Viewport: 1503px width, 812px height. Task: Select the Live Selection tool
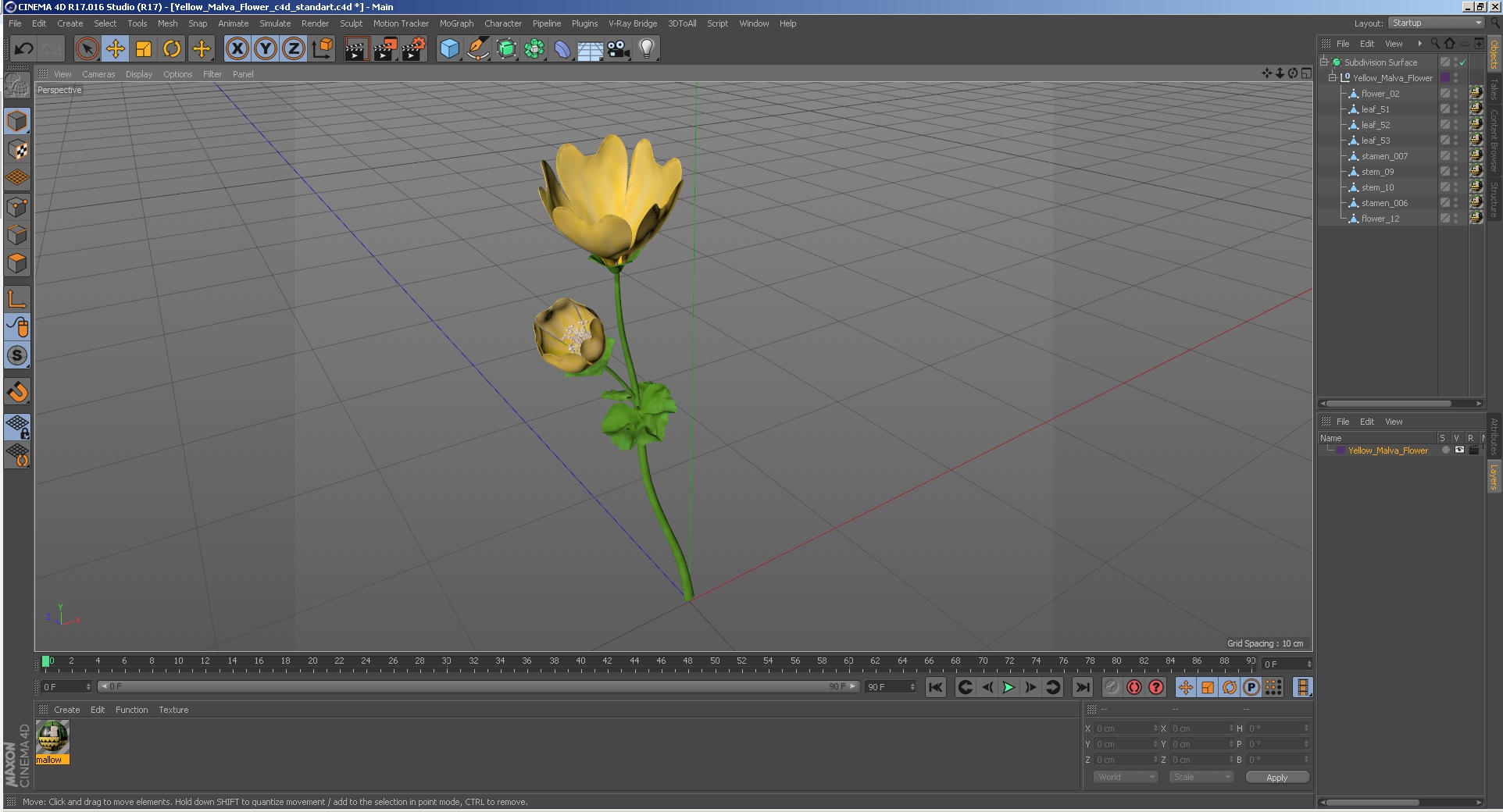[87, 49]
